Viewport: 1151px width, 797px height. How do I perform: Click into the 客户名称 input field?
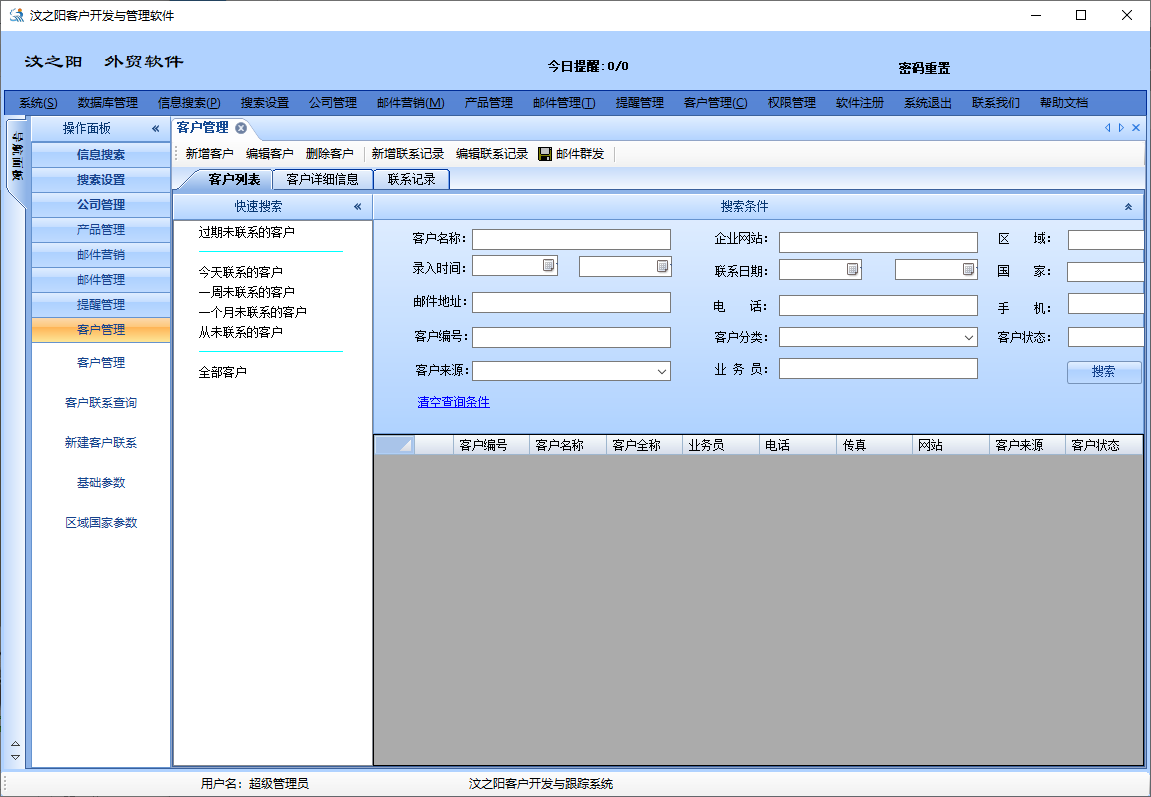click(x=570, y=238)
